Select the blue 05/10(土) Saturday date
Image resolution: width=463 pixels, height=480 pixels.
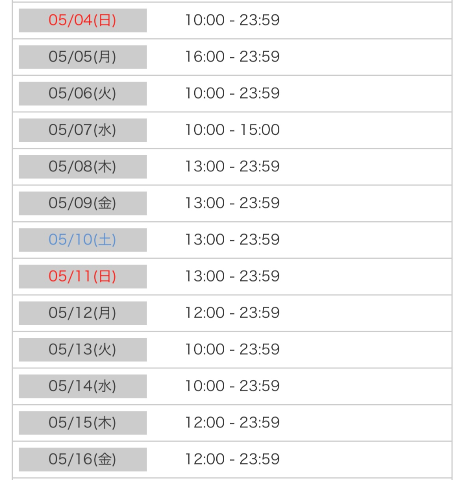coord(83,240)
